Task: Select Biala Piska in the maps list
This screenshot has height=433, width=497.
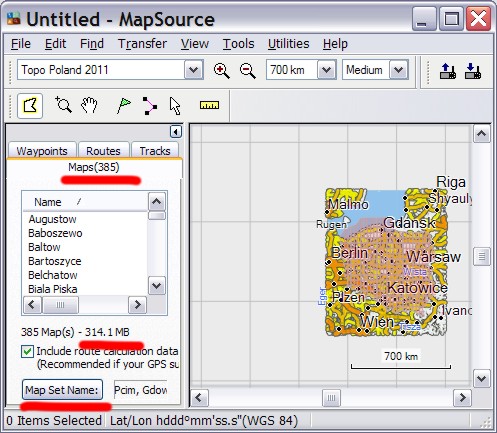Action: [53, 289]
